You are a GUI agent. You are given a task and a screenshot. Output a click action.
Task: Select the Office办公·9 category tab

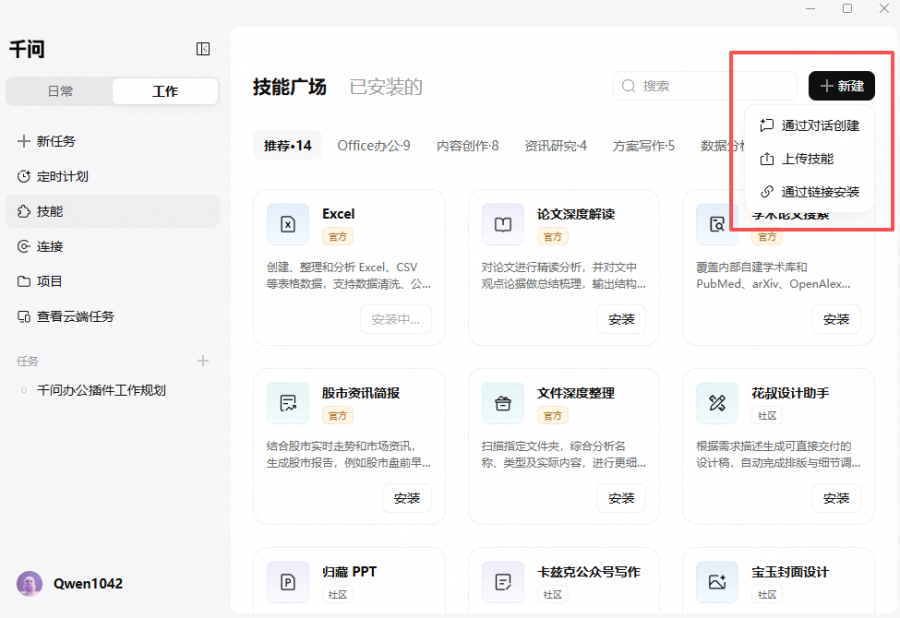[x=374, y=146]
